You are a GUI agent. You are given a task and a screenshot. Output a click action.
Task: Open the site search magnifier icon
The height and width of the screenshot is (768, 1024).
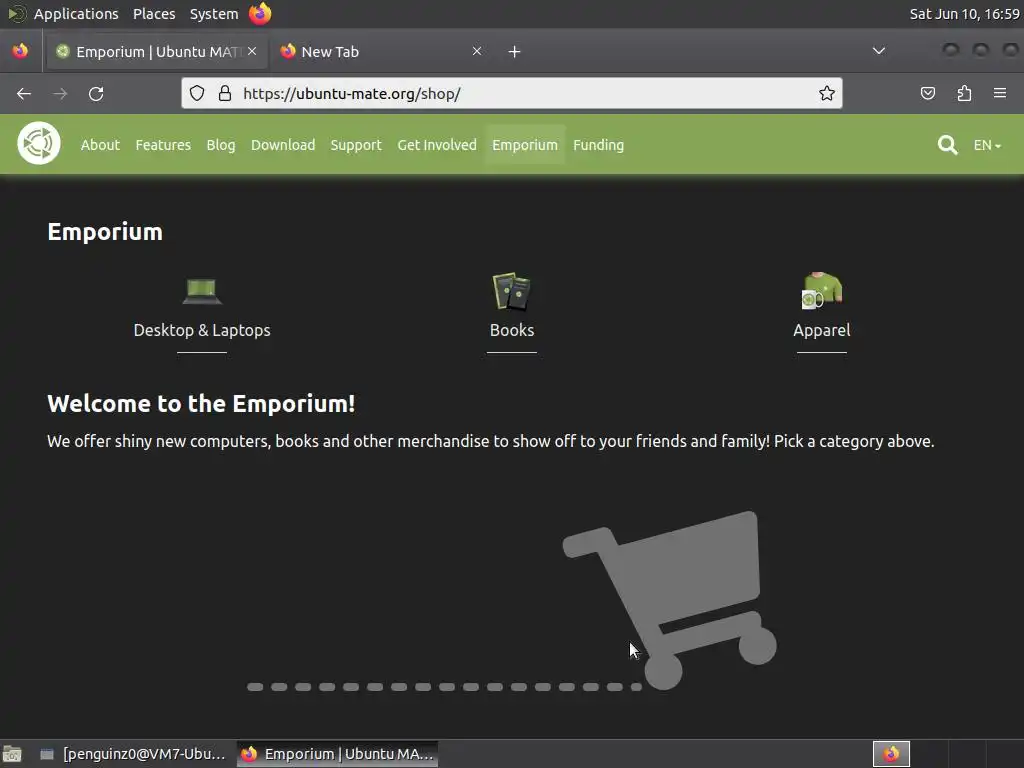[947, 145]
